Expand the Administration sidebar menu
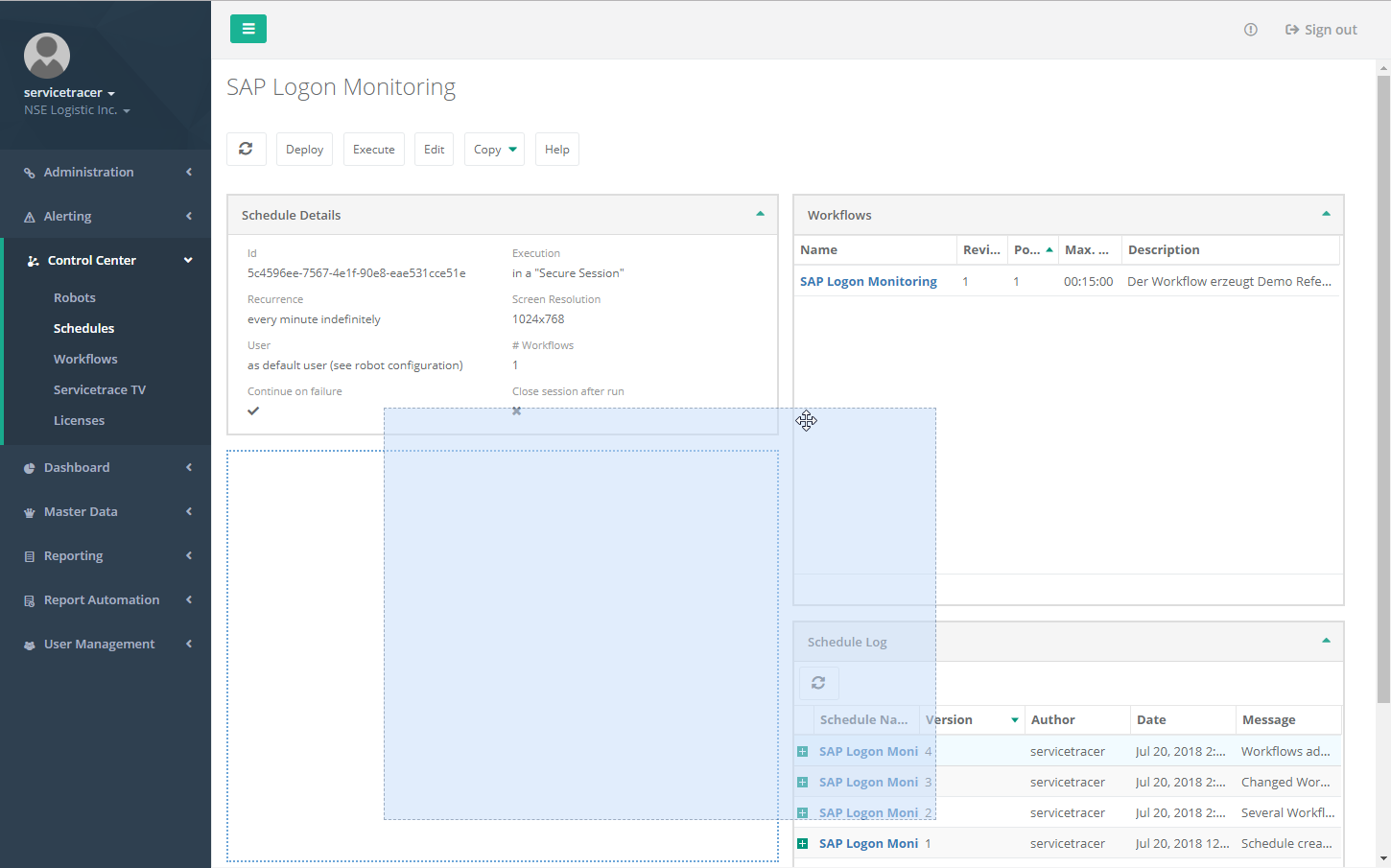Screen dimensions: 1391x868 click(106, 172)
